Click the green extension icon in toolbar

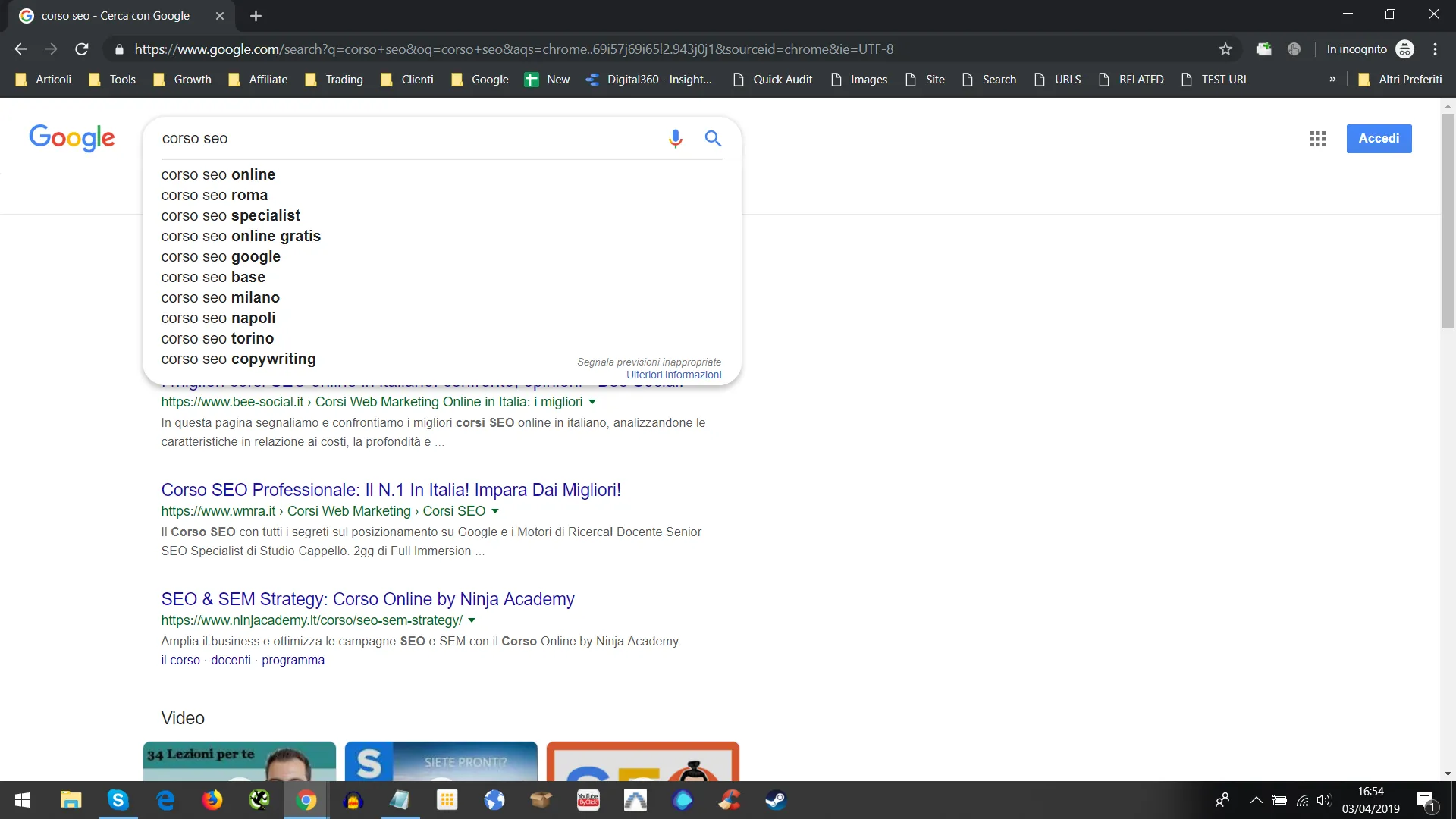[1263, 49]
